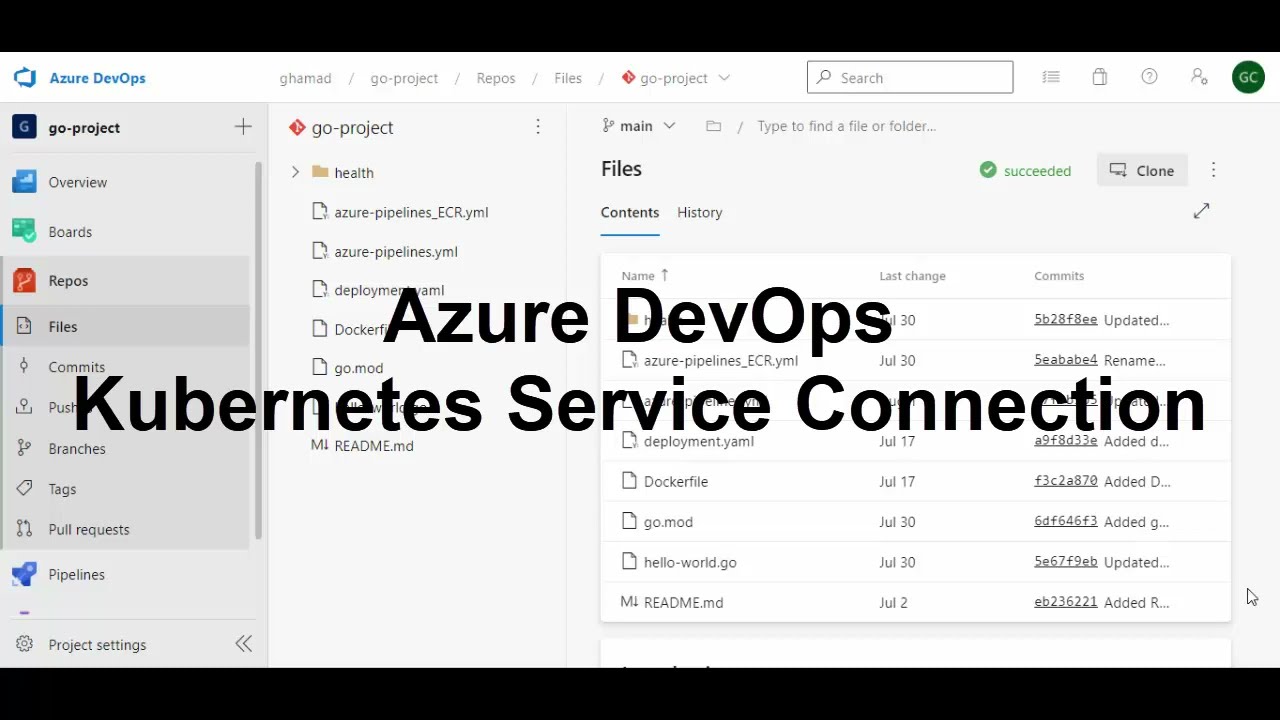The image size is (1280, 720).
Task: Go to ghamad in breadcrumb
Action: [305, 78]
